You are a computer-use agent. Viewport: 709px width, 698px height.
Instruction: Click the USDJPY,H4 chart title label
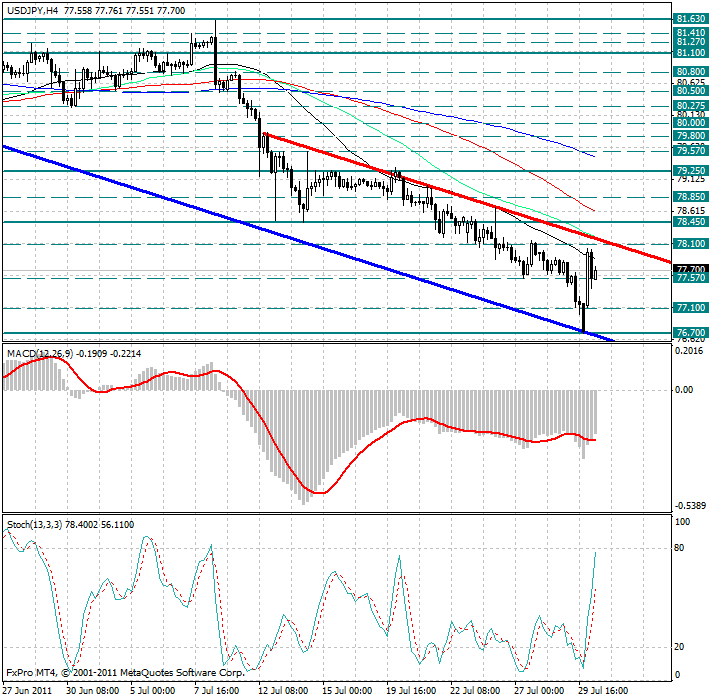31,8
